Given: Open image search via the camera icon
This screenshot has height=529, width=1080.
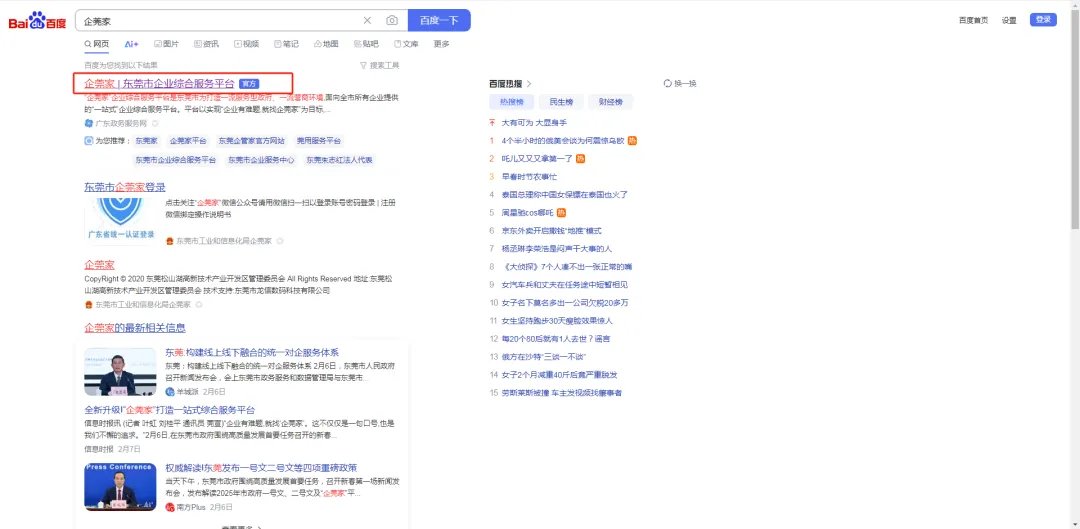Looking at the screenshot, I should pos(392,21).
